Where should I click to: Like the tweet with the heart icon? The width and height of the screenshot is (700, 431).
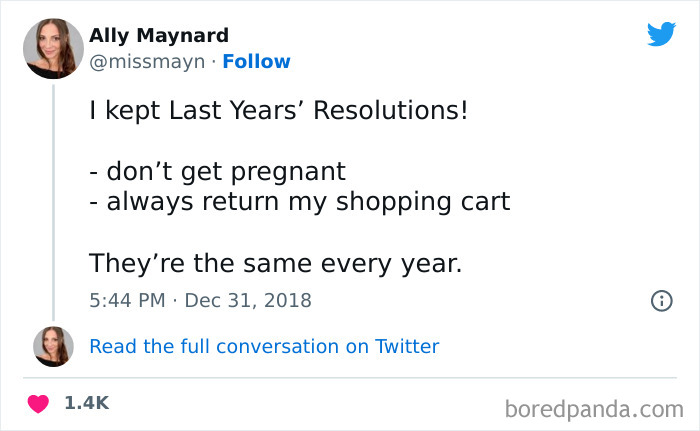coord(39,403)
